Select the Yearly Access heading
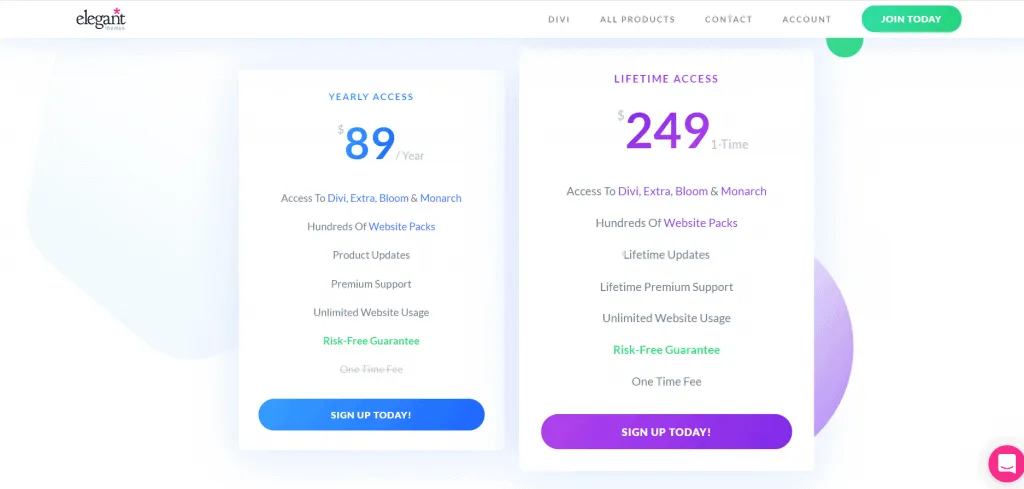Viewport: 1024px width, 489px height. click(x=371, y=97)
